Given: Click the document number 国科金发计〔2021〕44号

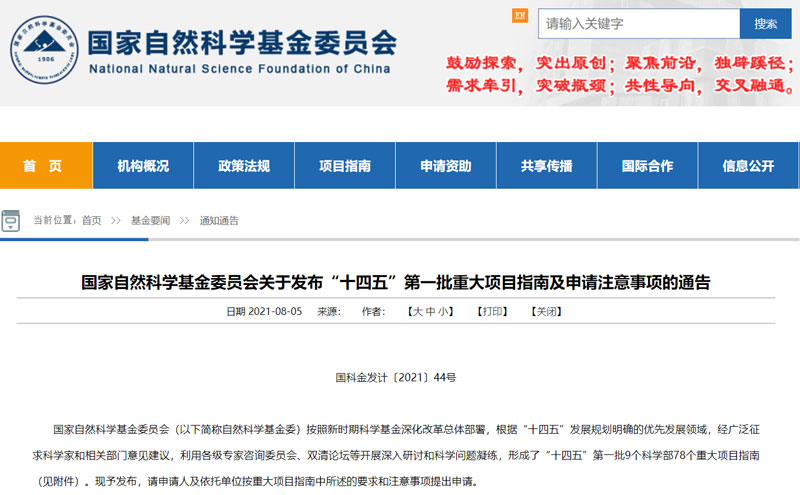Looking at the screenshot, I should click(396, 377).
